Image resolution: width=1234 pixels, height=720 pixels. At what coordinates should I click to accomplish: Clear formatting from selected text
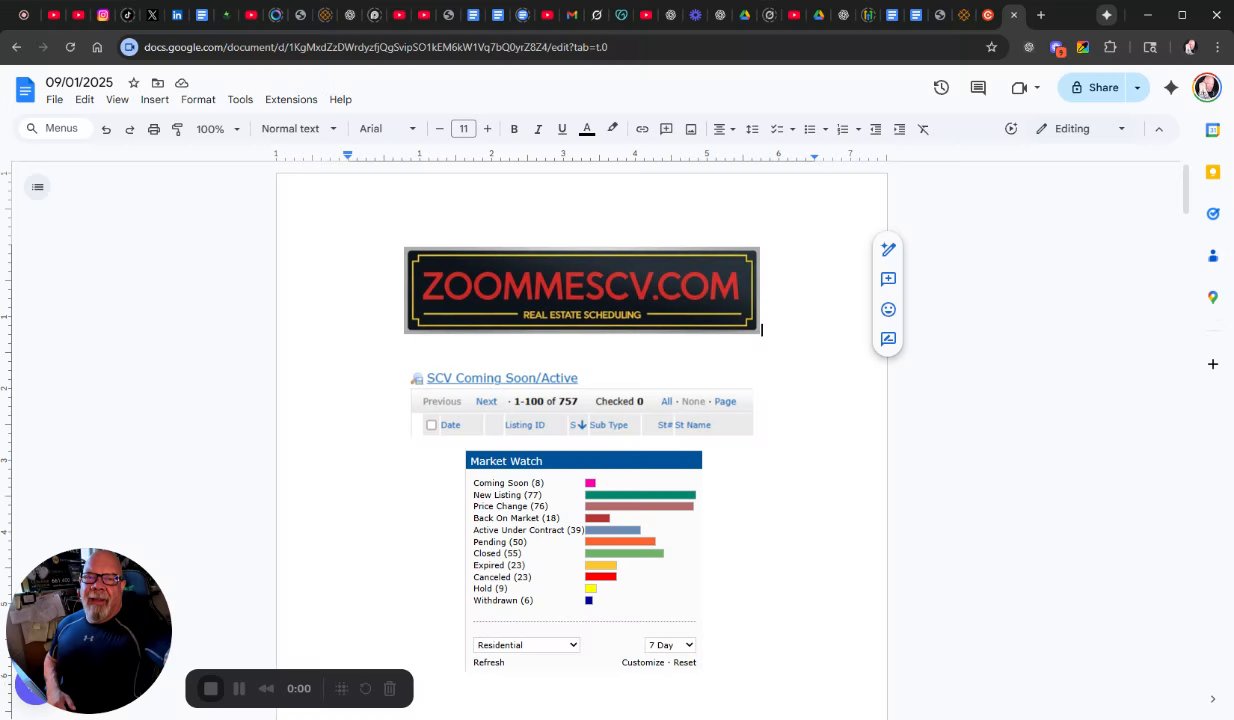coord(923,129)
